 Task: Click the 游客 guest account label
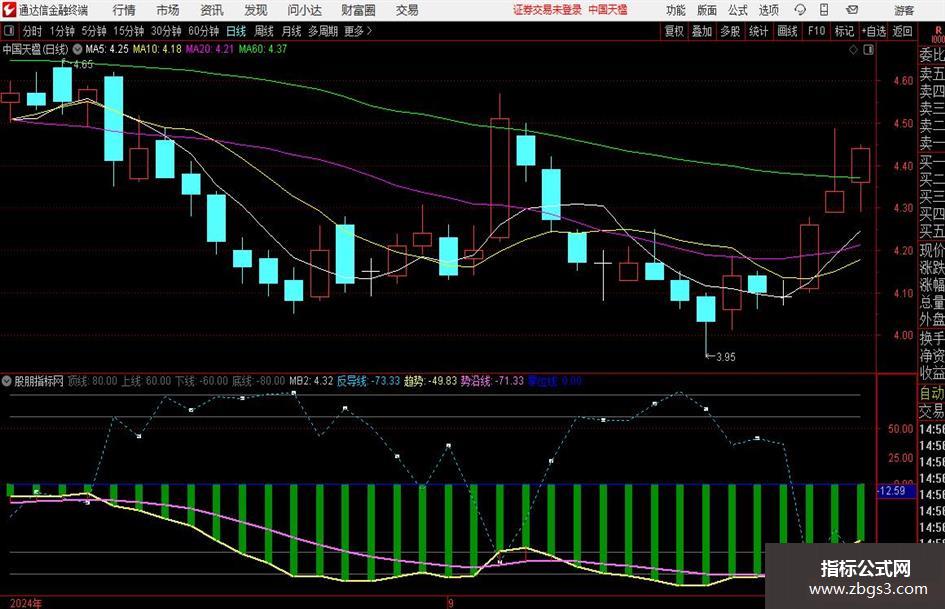coord(904,10)
